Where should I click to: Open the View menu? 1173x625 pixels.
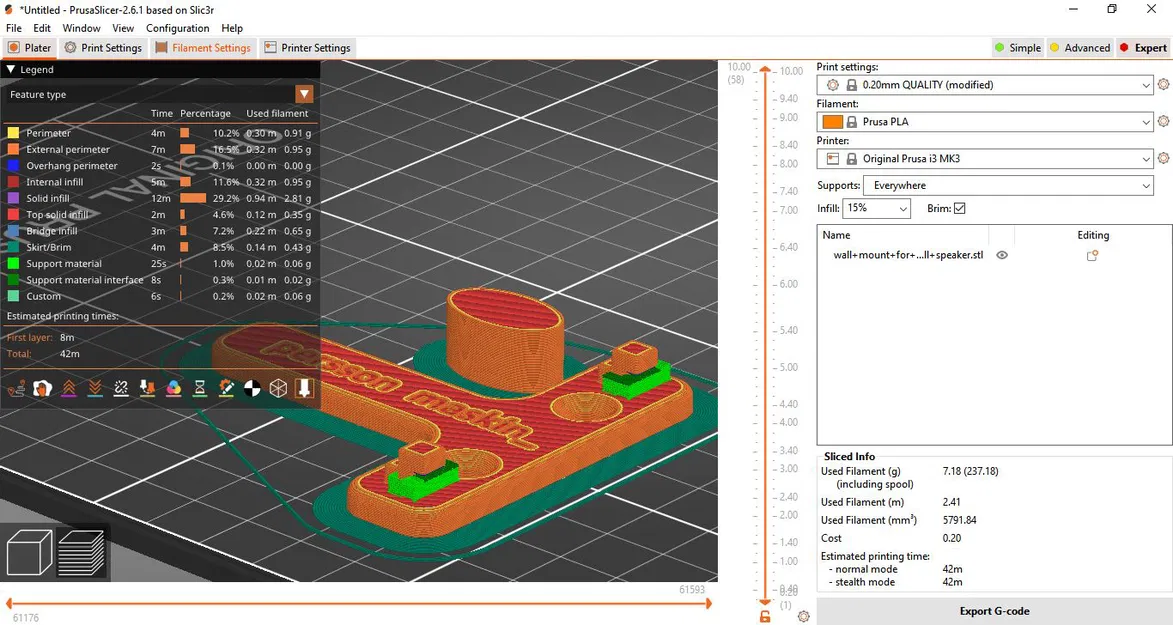click(123, 28)
